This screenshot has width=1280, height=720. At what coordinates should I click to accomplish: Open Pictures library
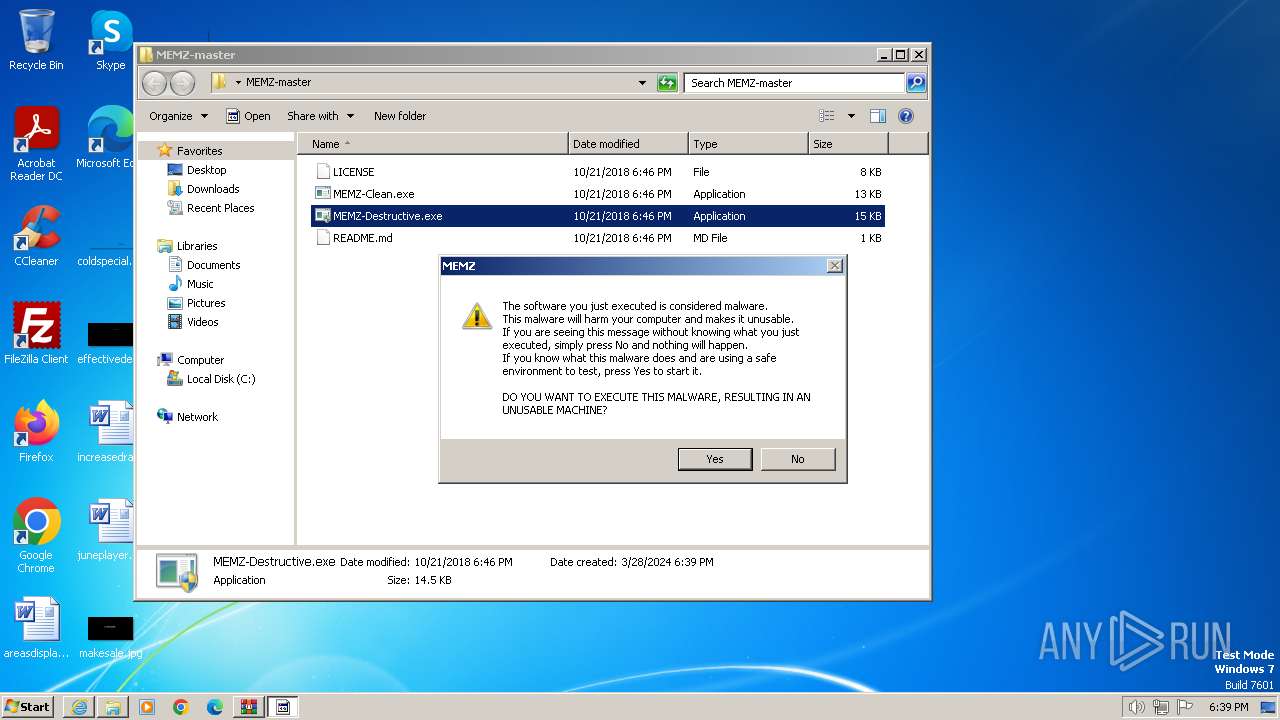coord(206,303)
